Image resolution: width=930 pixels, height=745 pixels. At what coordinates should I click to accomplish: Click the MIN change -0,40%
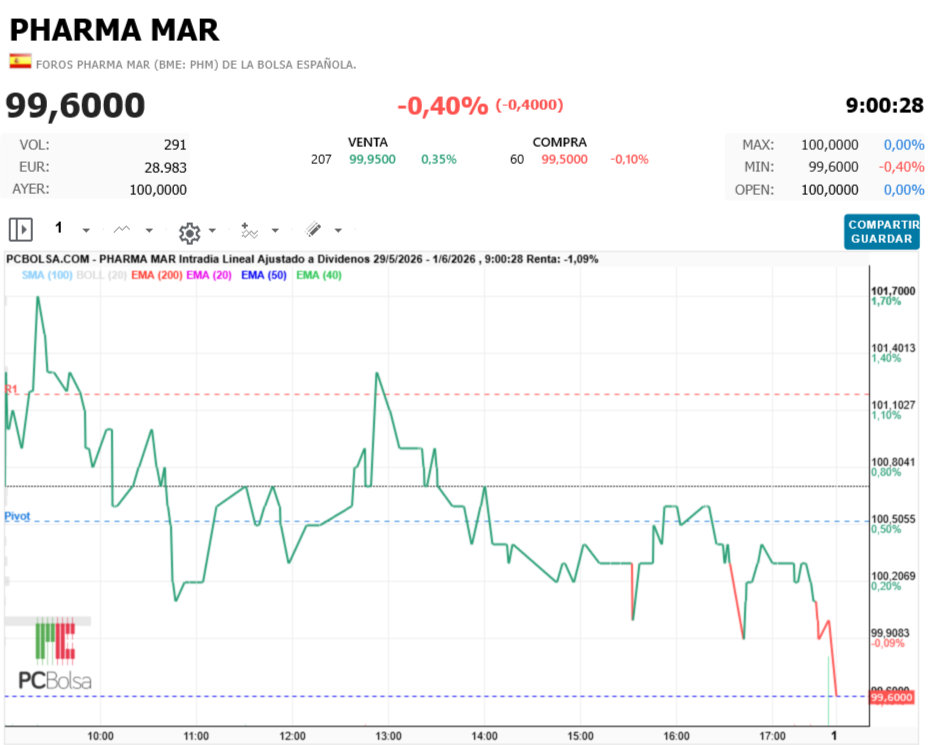click(x=901, y=167)
